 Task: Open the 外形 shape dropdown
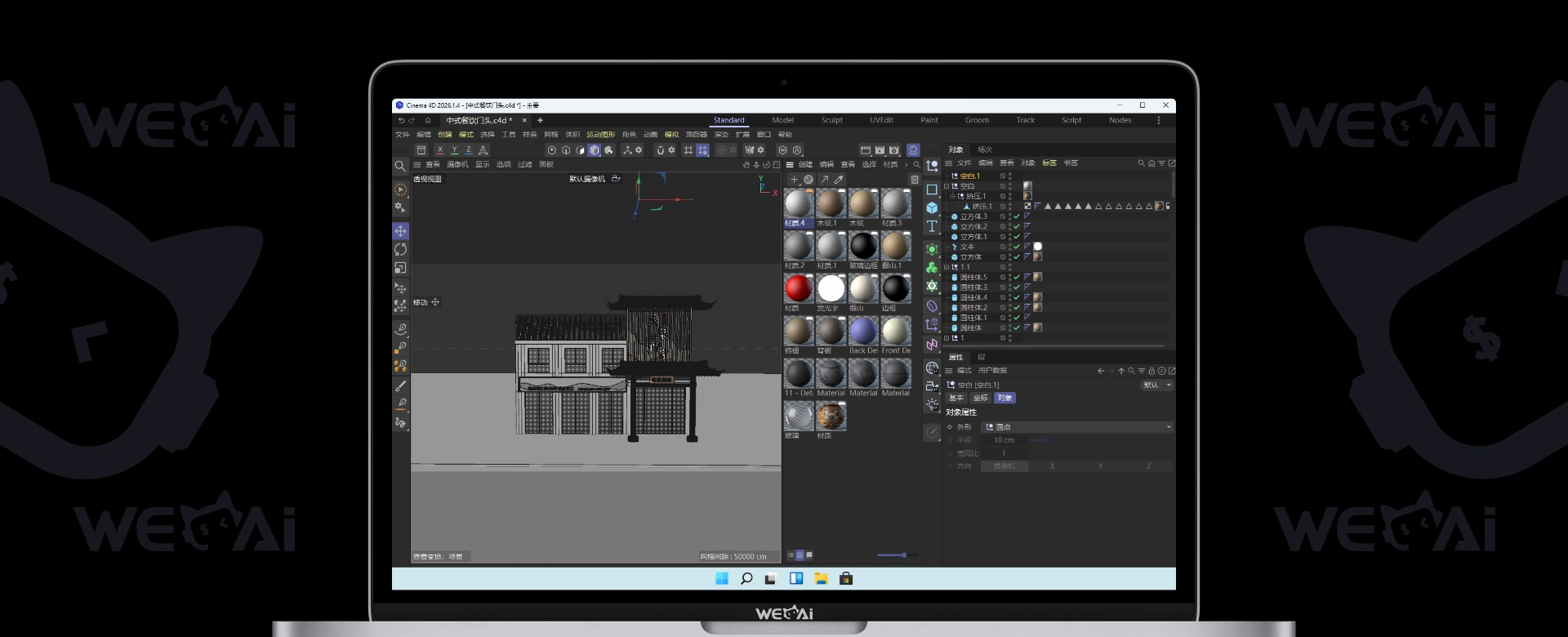point(1077,427)
